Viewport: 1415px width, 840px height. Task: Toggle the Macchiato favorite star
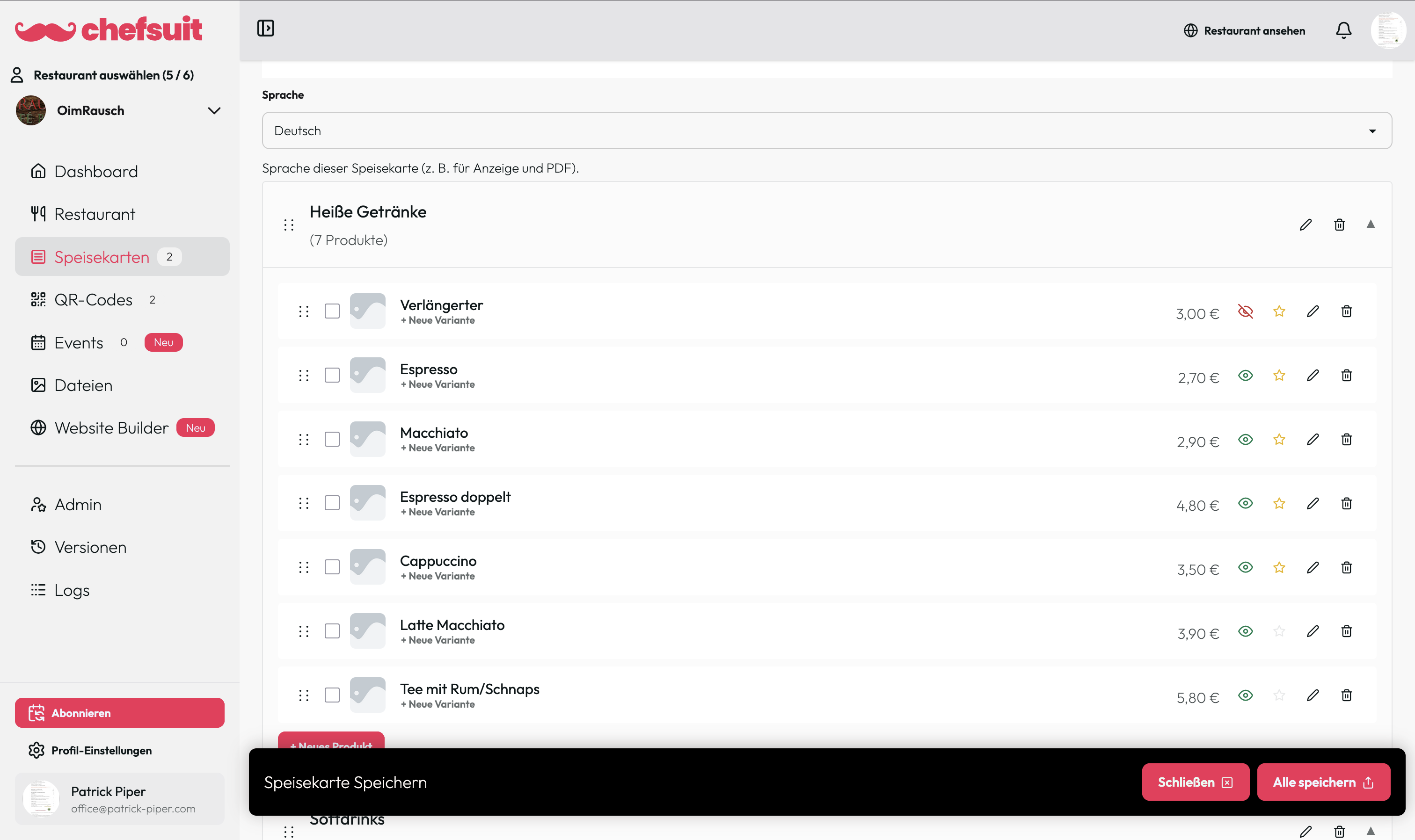[x=1278, y=439]
